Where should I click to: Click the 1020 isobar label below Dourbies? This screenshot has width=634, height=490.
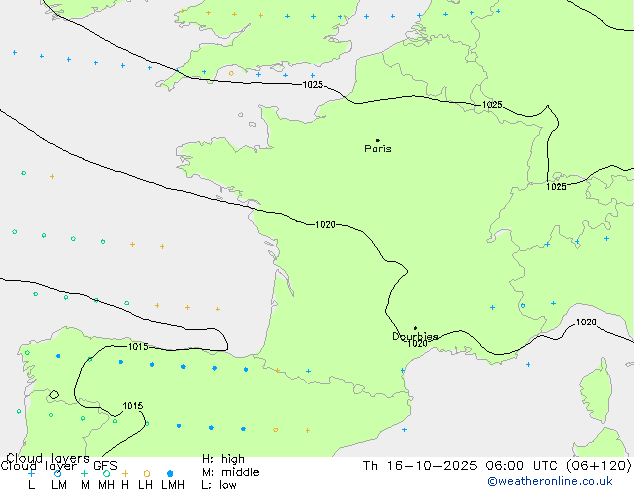(x=417, y=344)
